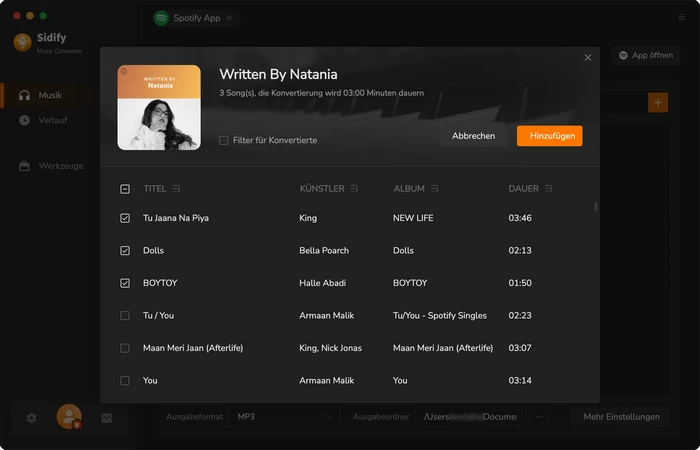Open output folder browse ellipsis button

(x=539, y=417)
